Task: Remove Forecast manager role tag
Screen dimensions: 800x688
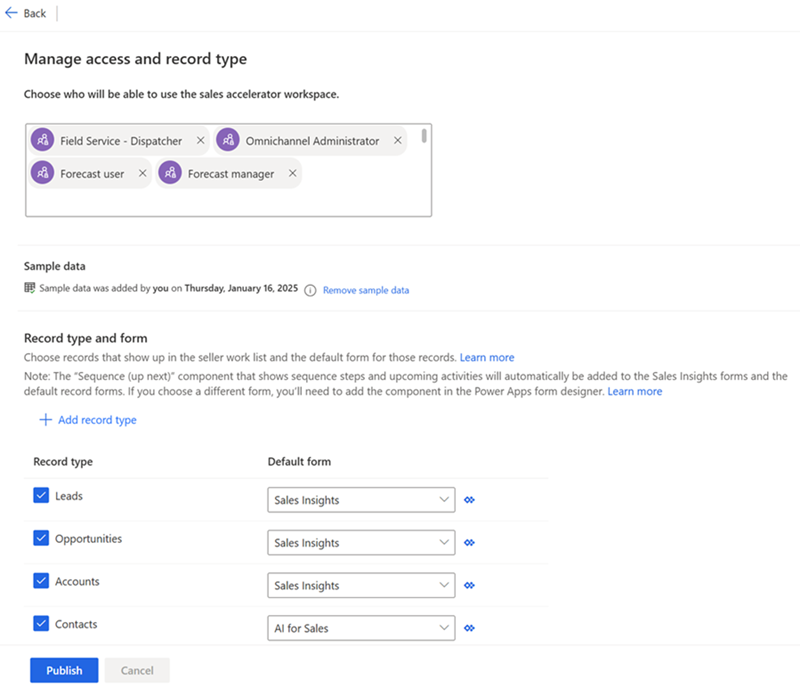Action: (292, 173)
